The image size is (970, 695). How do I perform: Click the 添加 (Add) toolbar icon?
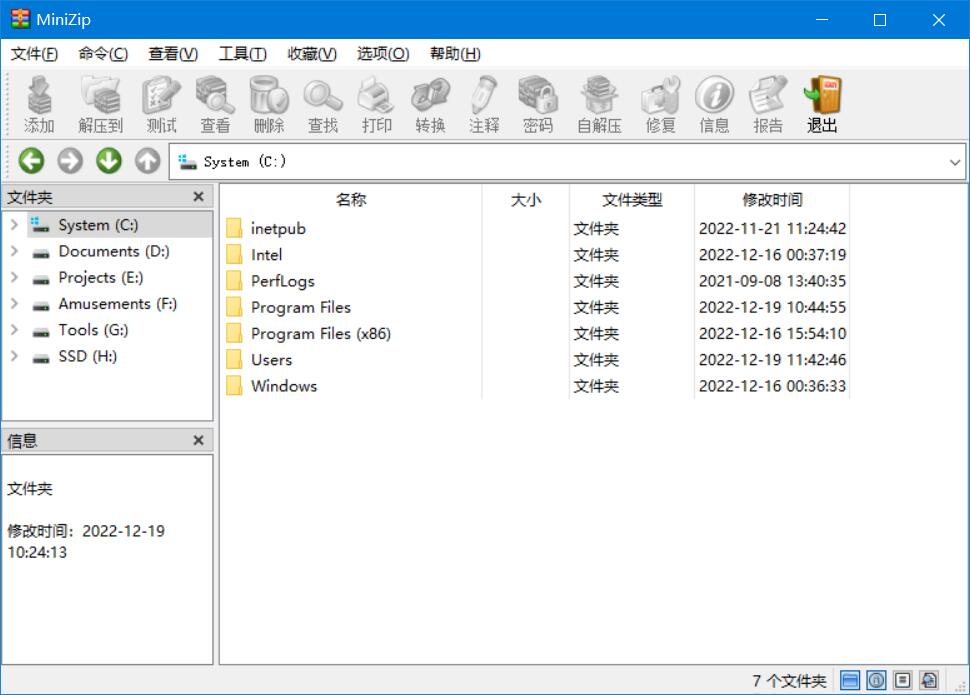pos(39,96)
